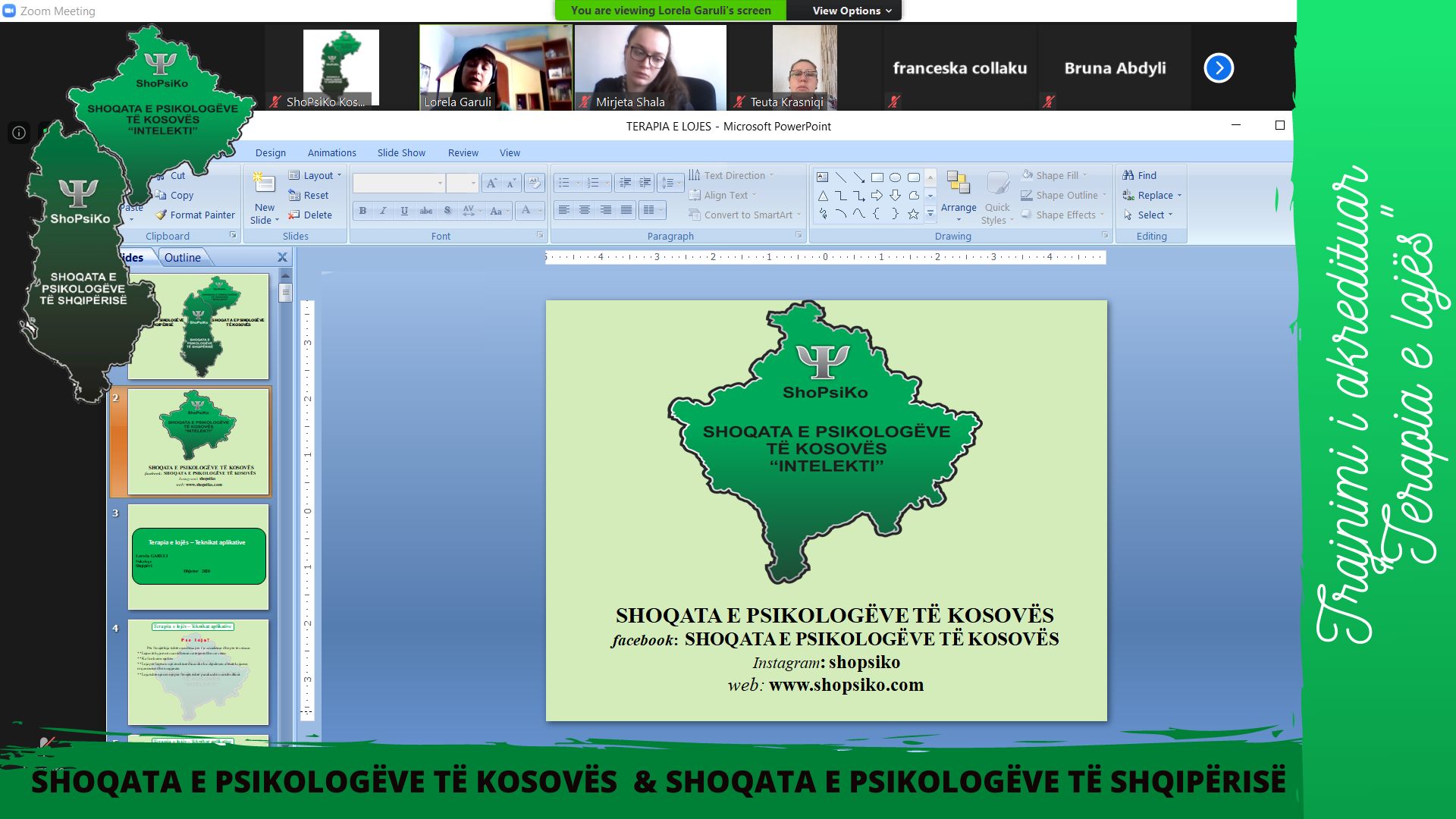1456x819 pixels.
Task: Open the Animations ribbon tab
Action: pos(331,152)
